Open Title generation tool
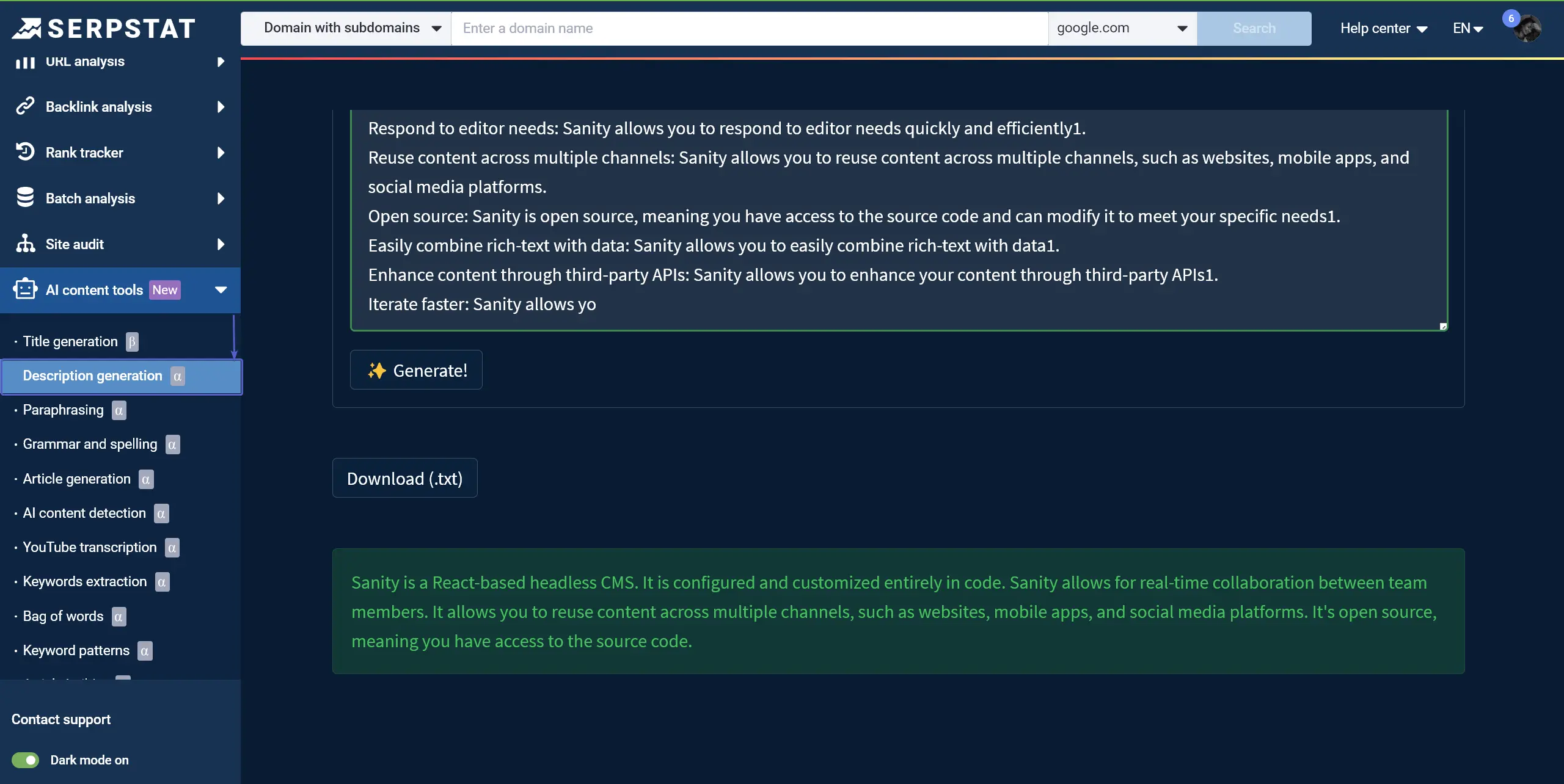1564x784 pixels. [x=70, y=341]
